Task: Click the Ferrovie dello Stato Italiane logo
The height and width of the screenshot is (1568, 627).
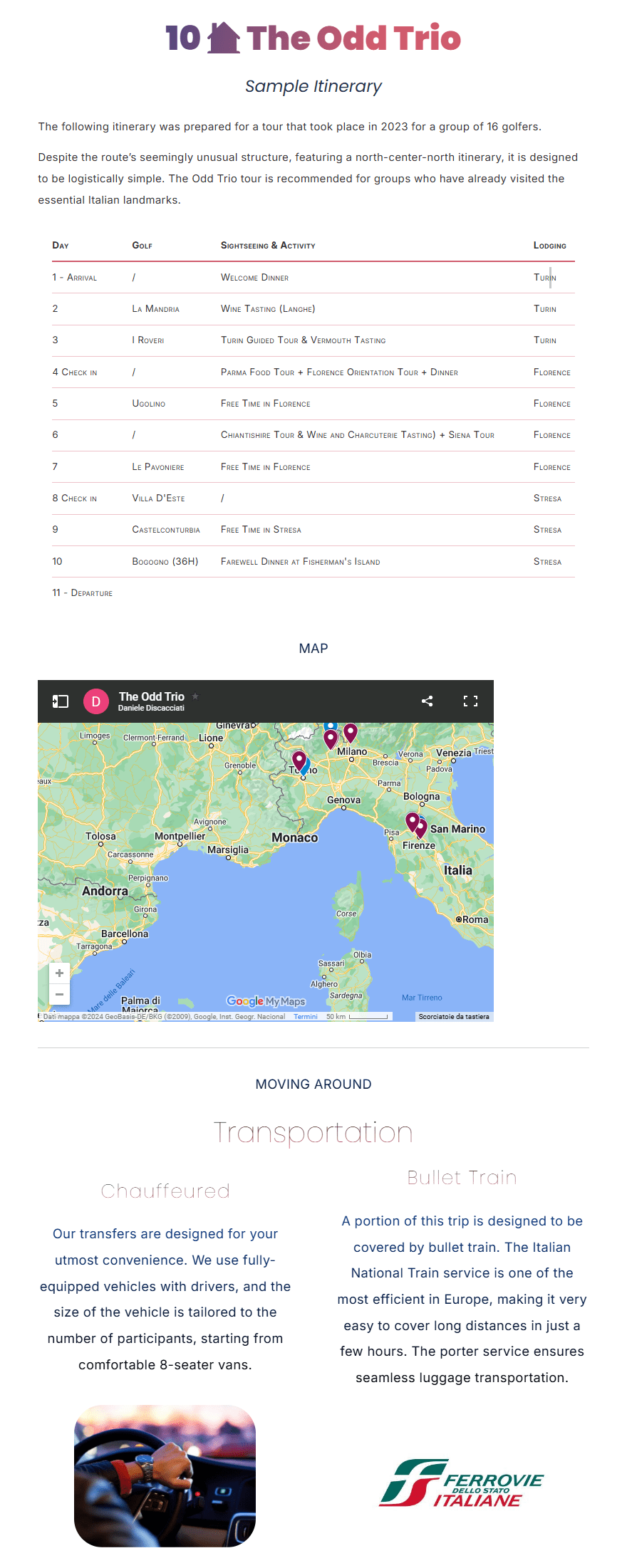Action: [461, 1484]
